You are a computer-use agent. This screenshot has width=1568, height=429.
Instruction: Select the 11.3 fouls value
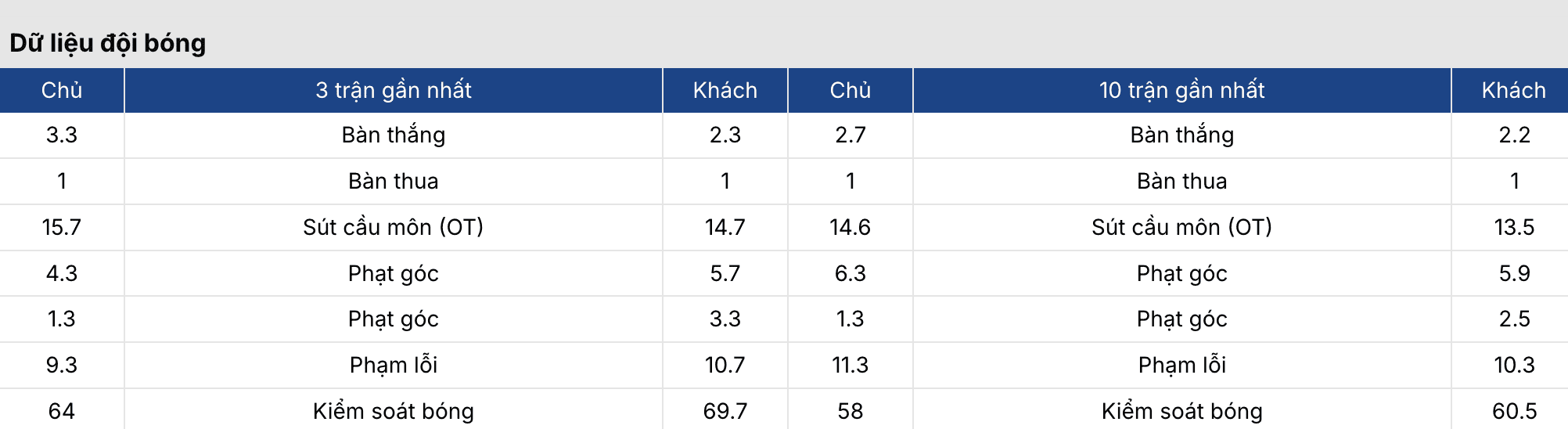point(850,365)
